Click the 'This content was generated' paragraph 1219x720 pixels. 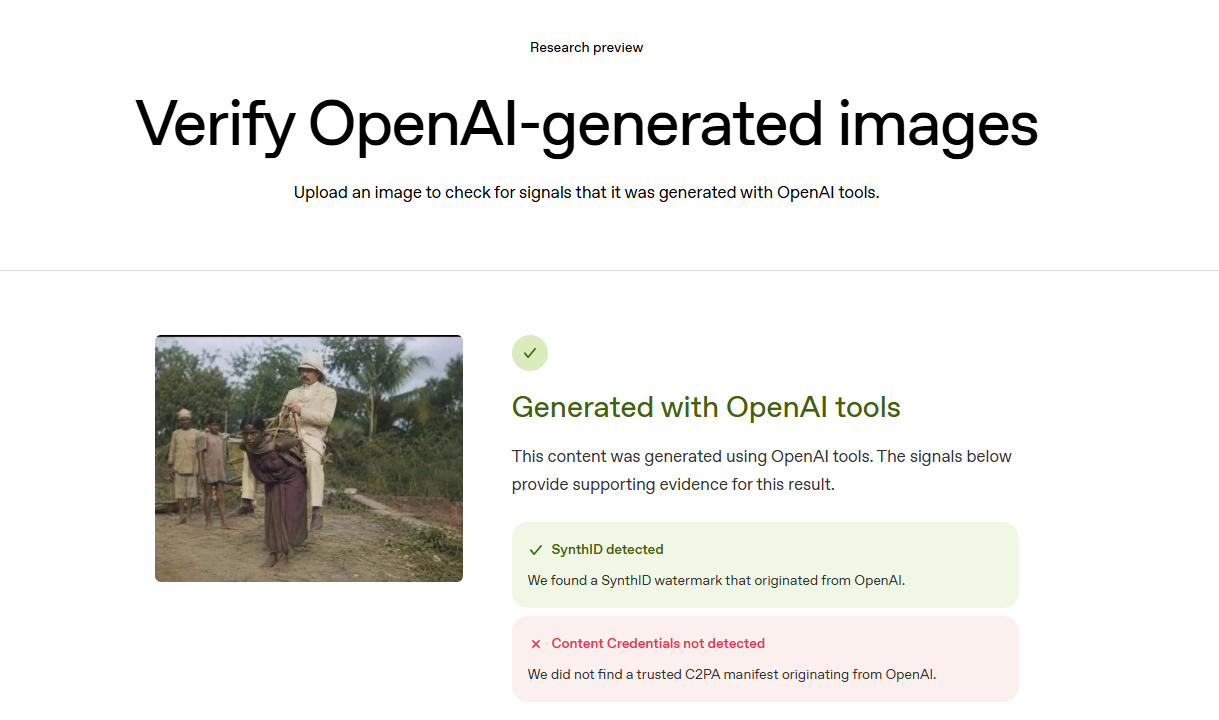[762, 470]
